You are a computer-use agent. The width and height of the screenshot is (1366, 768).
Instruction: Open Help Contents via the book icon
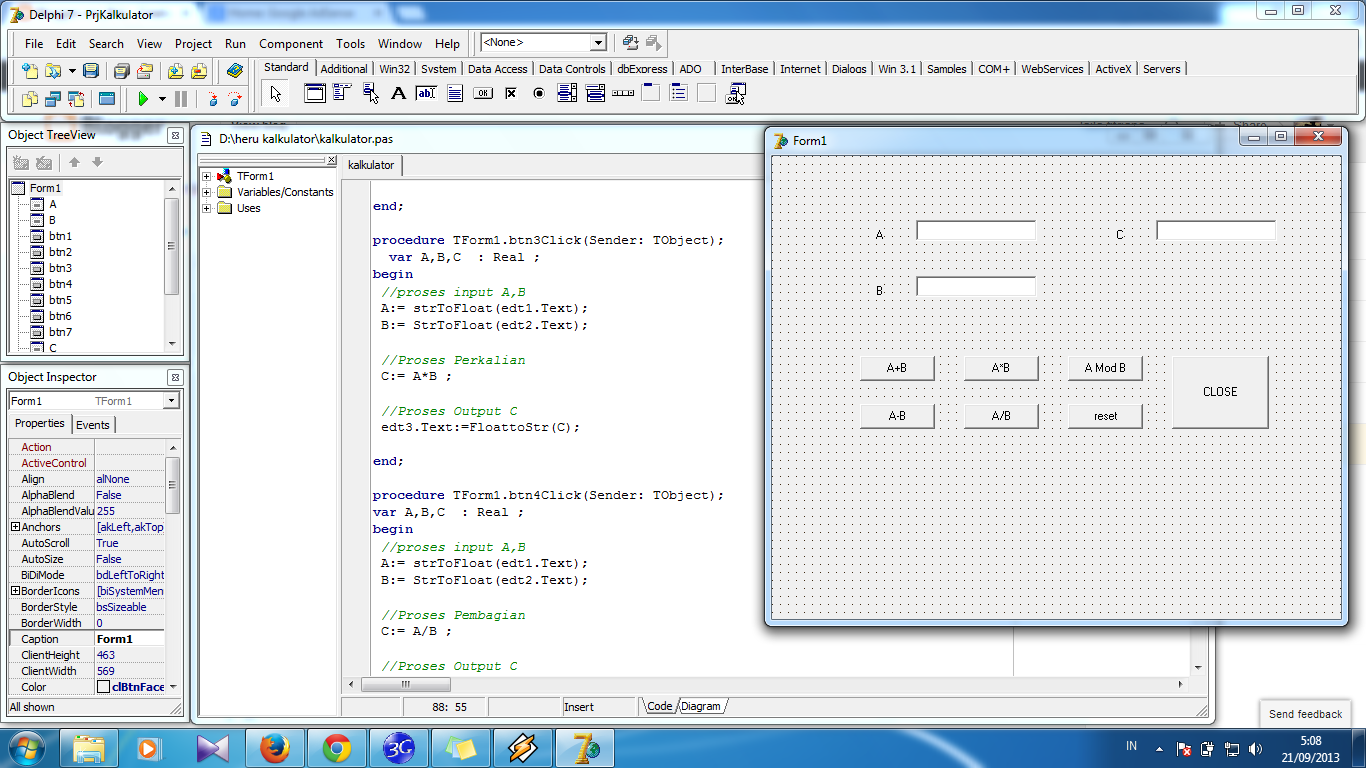[235, 71]
